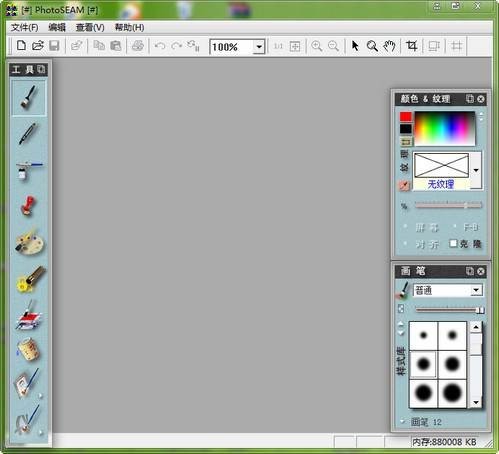Click the open file folder icon
Image resolution: width=499 pixels, height=454 pixels.
38,46
